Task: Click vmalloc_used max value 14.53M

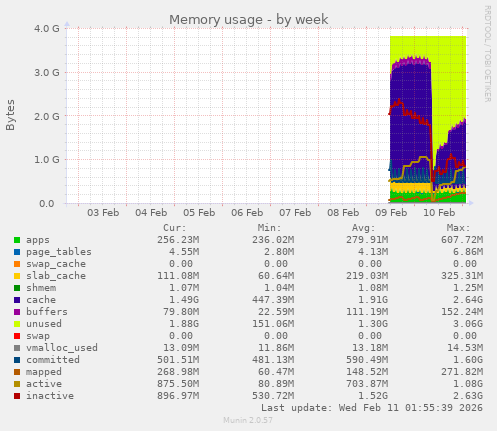Action: (465, 348)
